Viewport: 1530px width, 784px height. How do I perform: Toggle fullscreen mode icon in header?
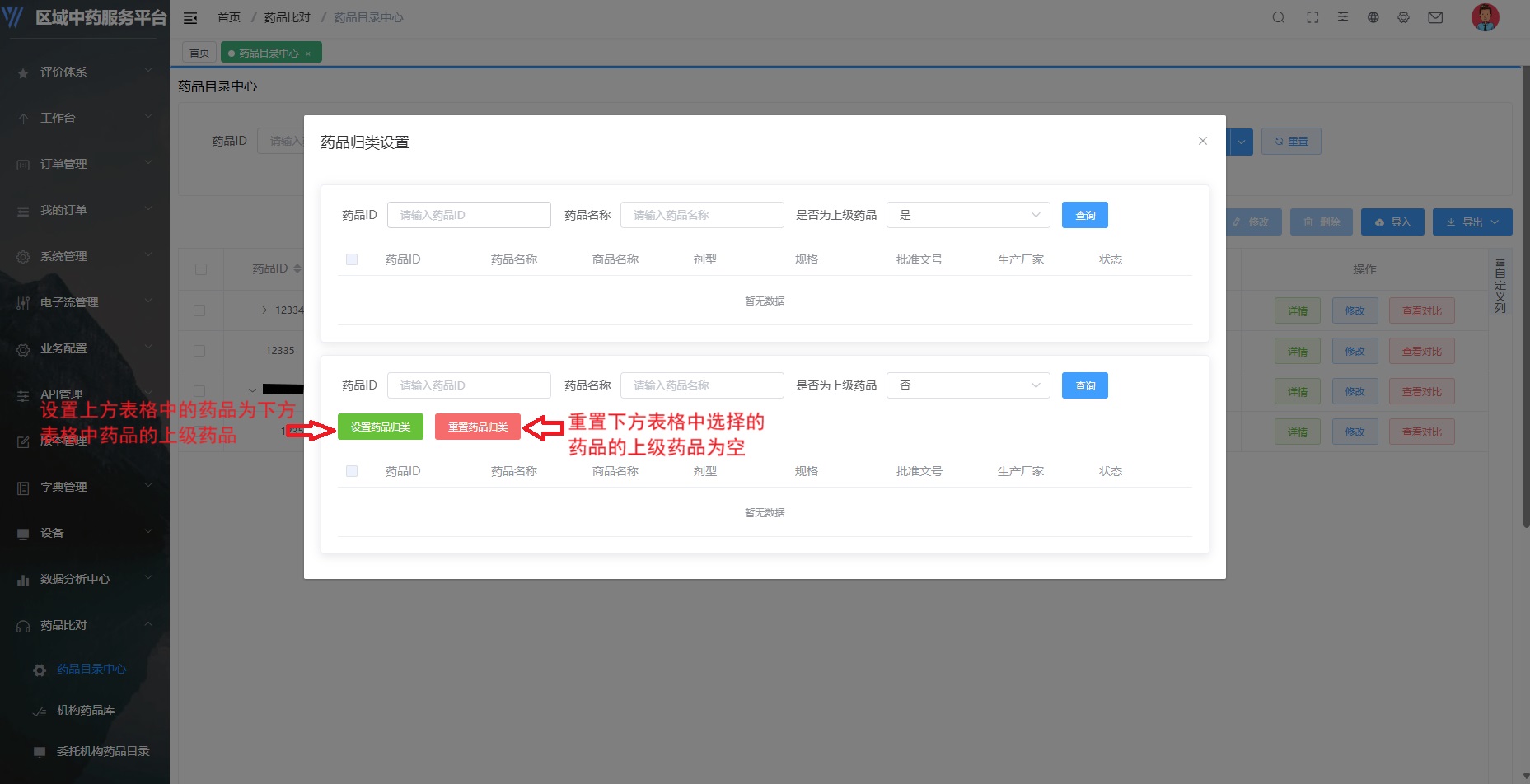coord(1312,17)
